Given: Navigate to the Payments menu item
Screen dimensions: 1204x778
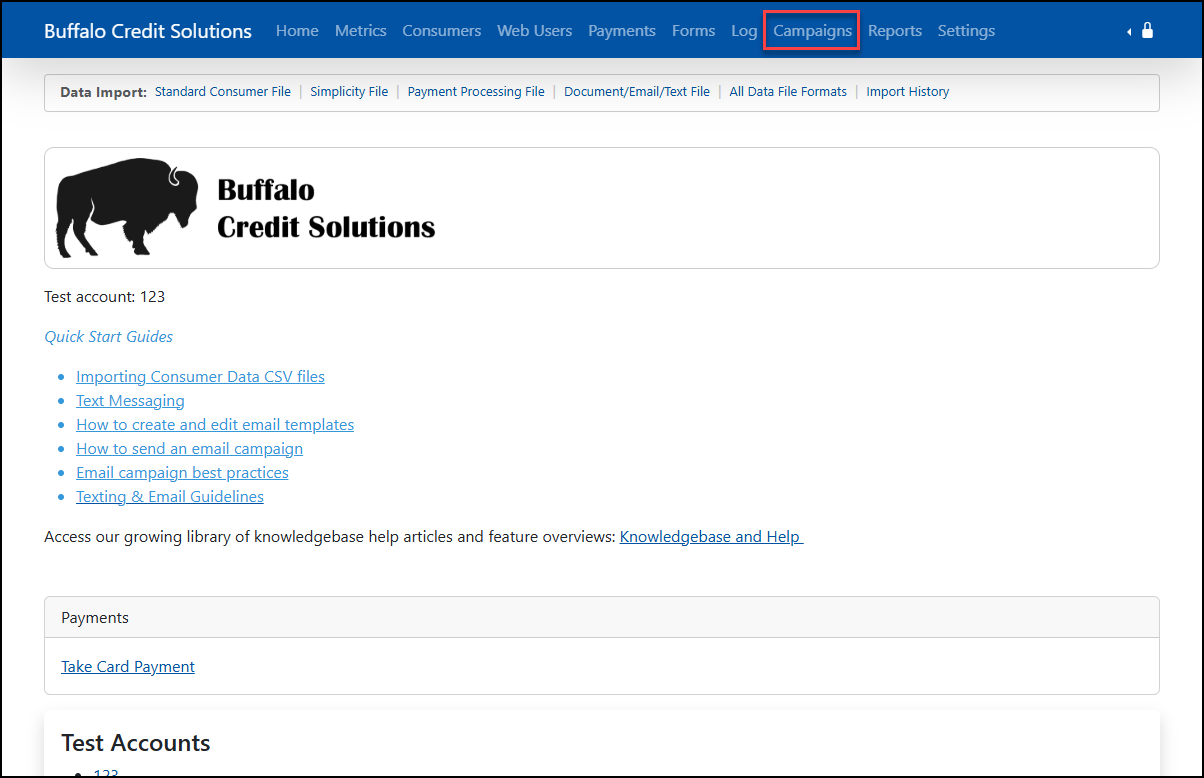Looking at the screenshot, I should point(622,31).
